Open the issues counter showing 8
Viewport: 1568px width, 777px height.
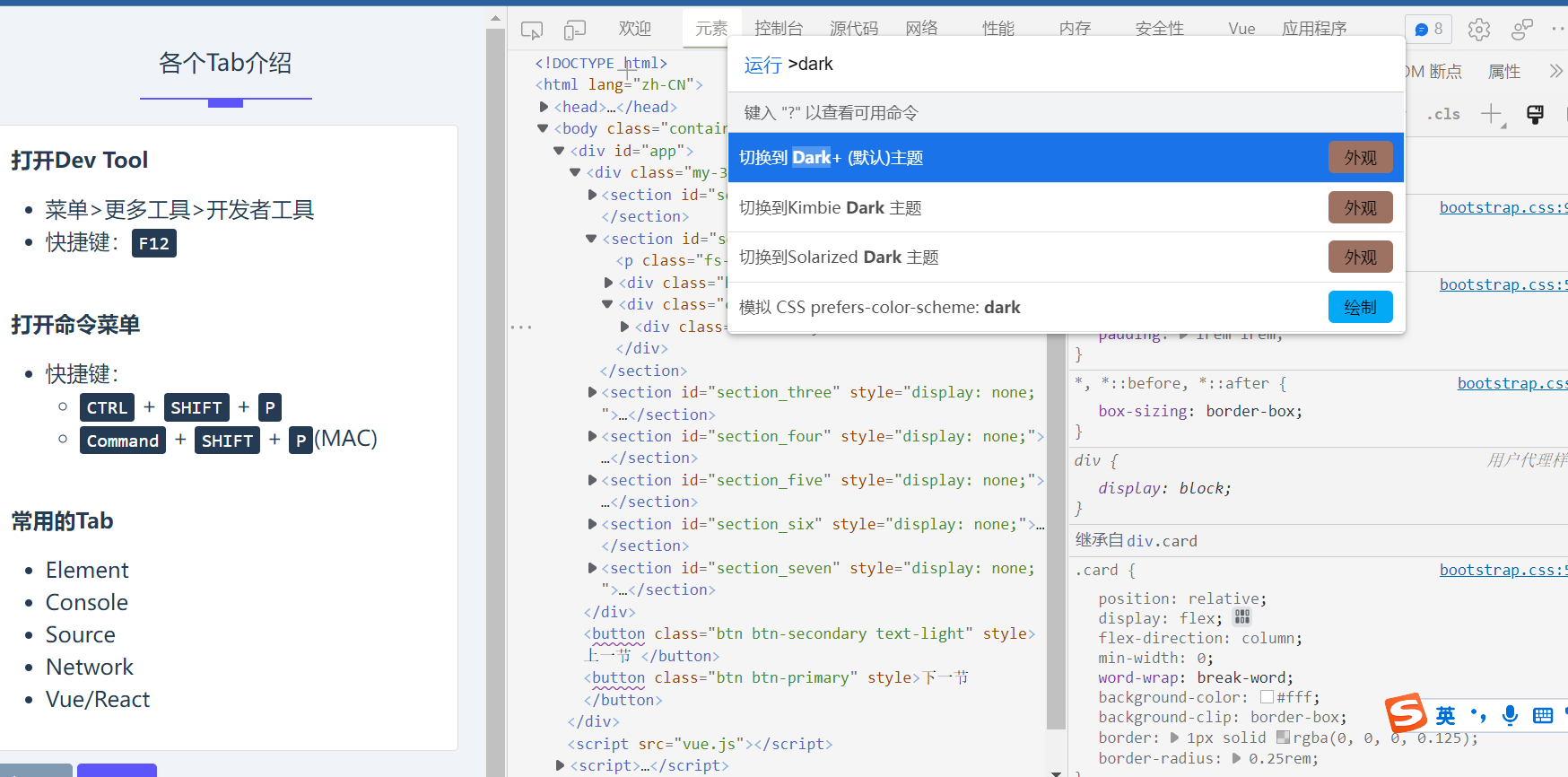pyautogui.click(x=1428, y=30)
